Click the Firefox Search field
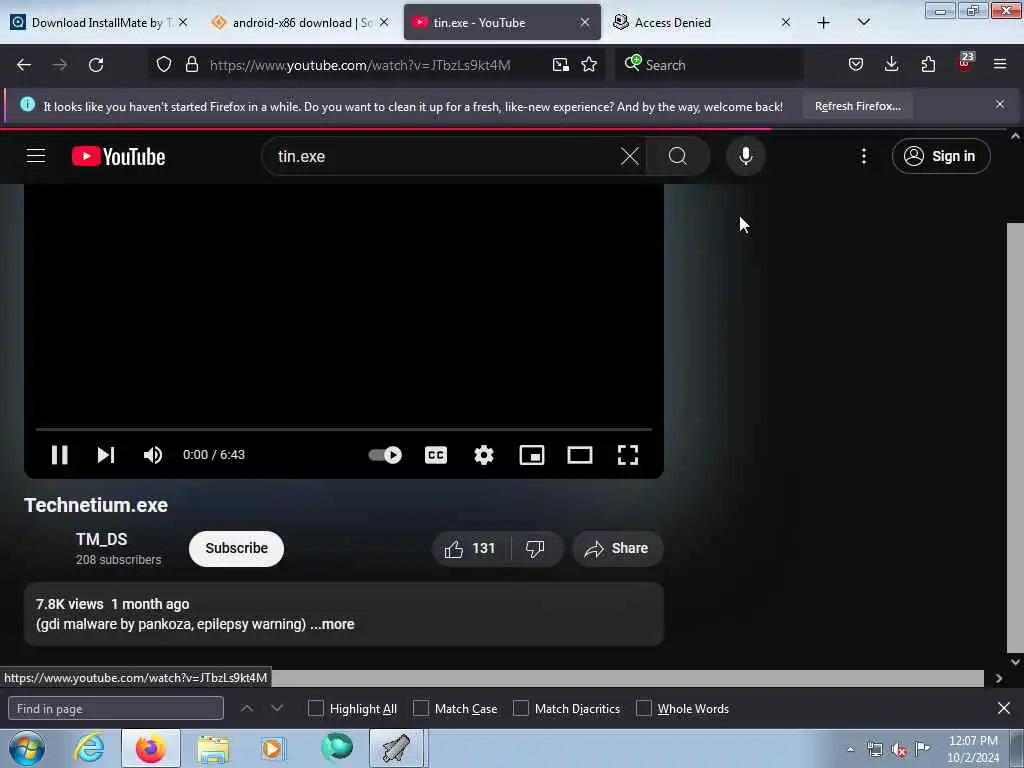The height and width of the screenshot is (768, 1024). point(709,65)
